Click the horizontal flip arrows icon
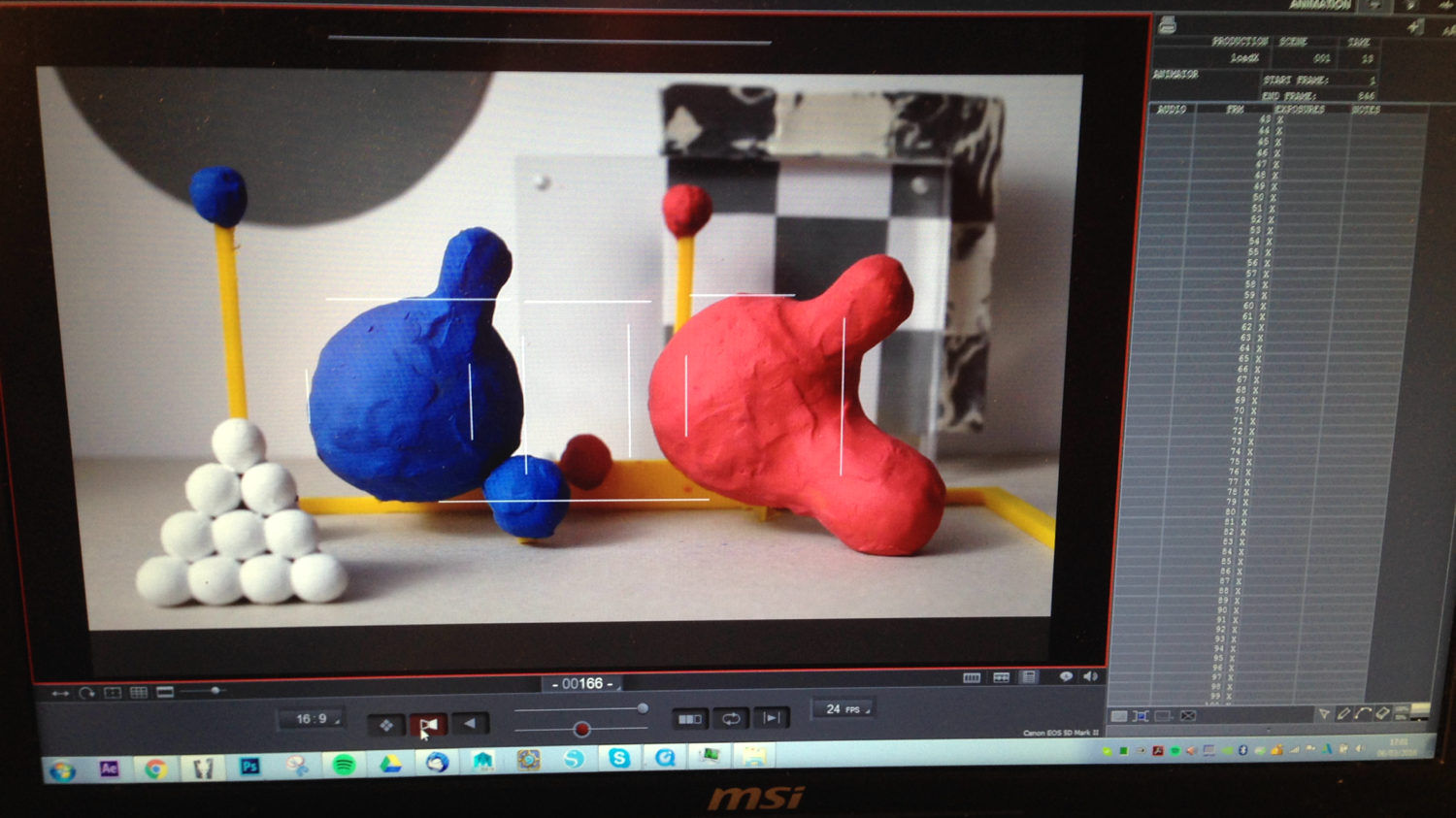The width and height of the screenshot is (1456, 818). [60, 693]
